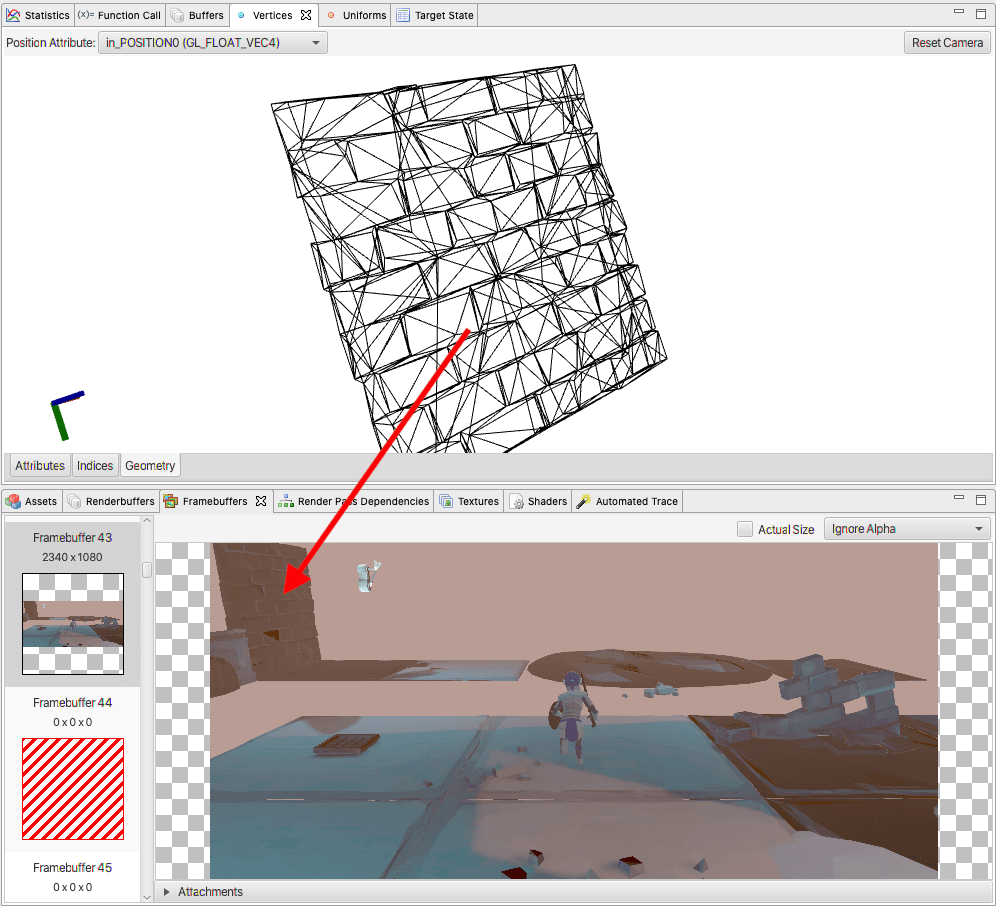The width and height of the screenshot is (996, 906).
Task: Close the Framebuffers tab
Action: pos(261,501)
